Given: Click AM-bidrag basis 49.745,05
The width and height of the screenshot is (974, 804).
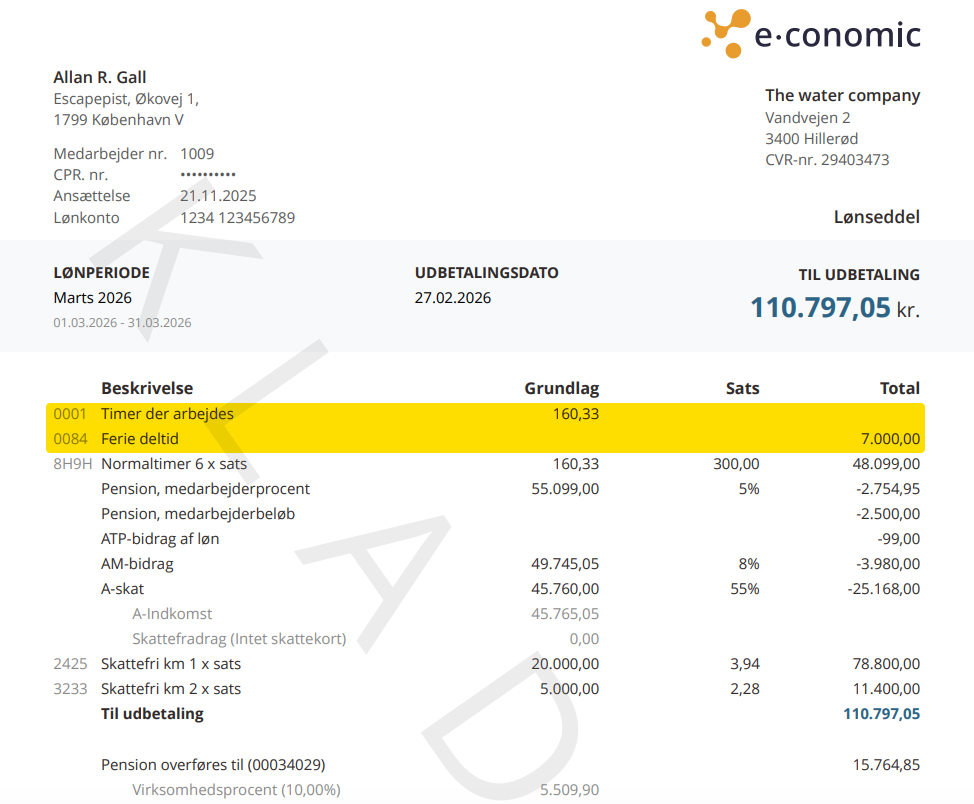Looking at the screenshot, I should 565,564.
